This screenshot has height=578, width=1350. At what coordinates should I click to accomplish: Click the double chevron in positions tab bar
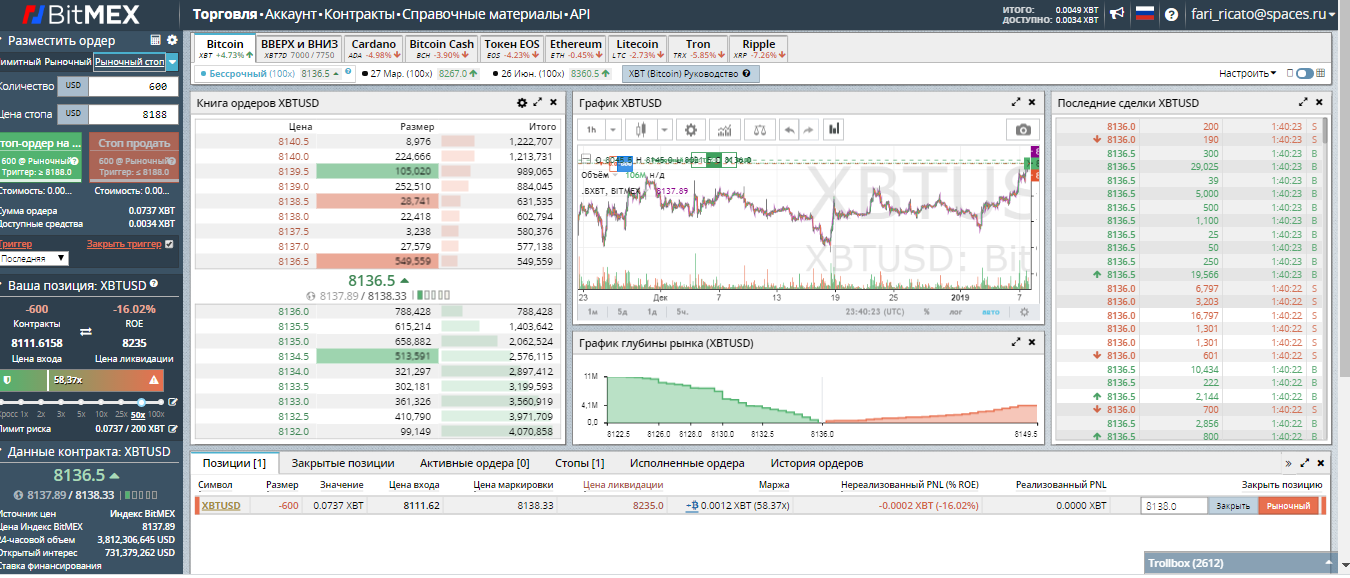pyautogui.click(x=1288, y=463)
